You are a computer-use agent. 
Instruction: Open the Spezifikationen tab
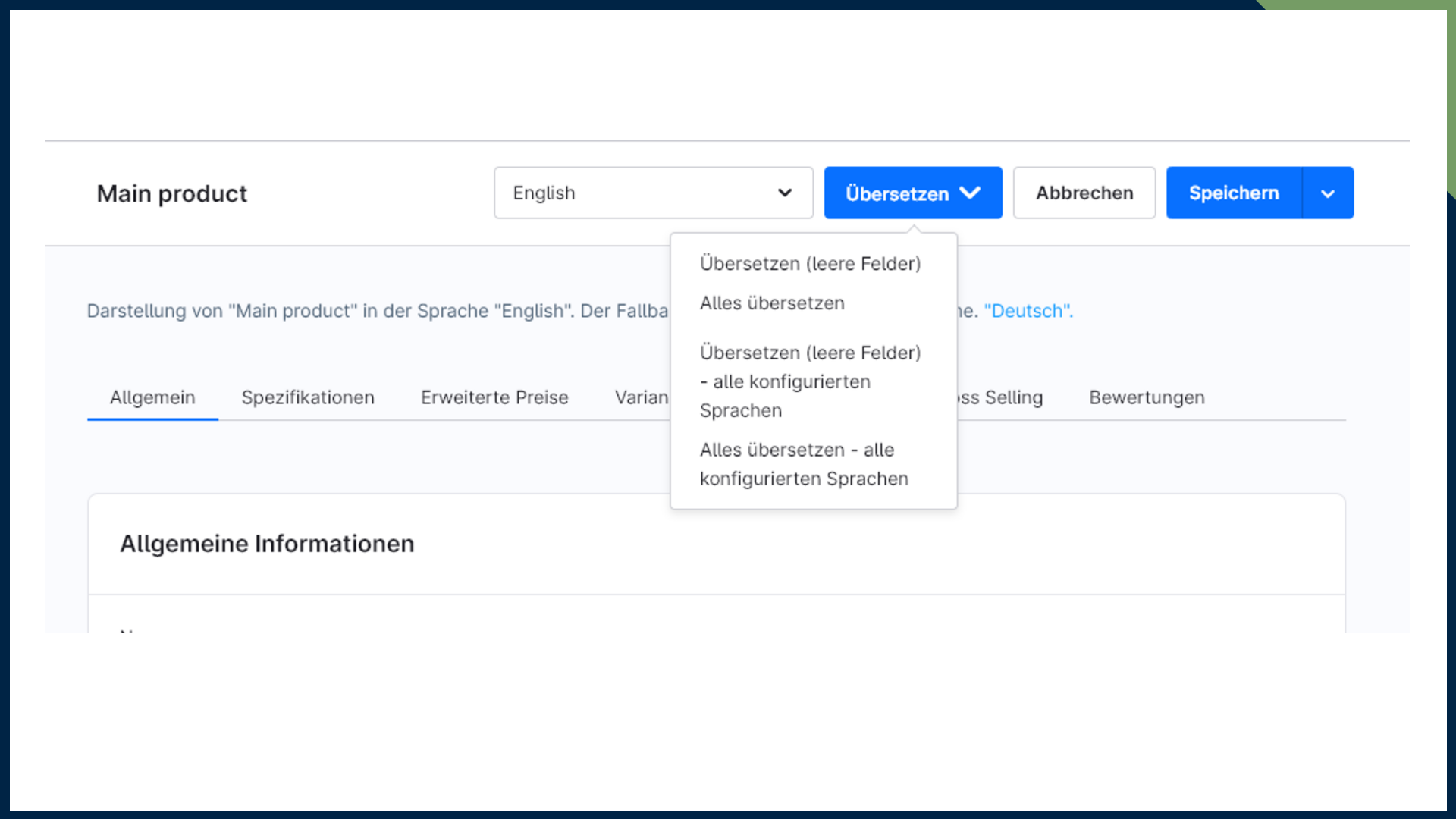click(308, 397)
